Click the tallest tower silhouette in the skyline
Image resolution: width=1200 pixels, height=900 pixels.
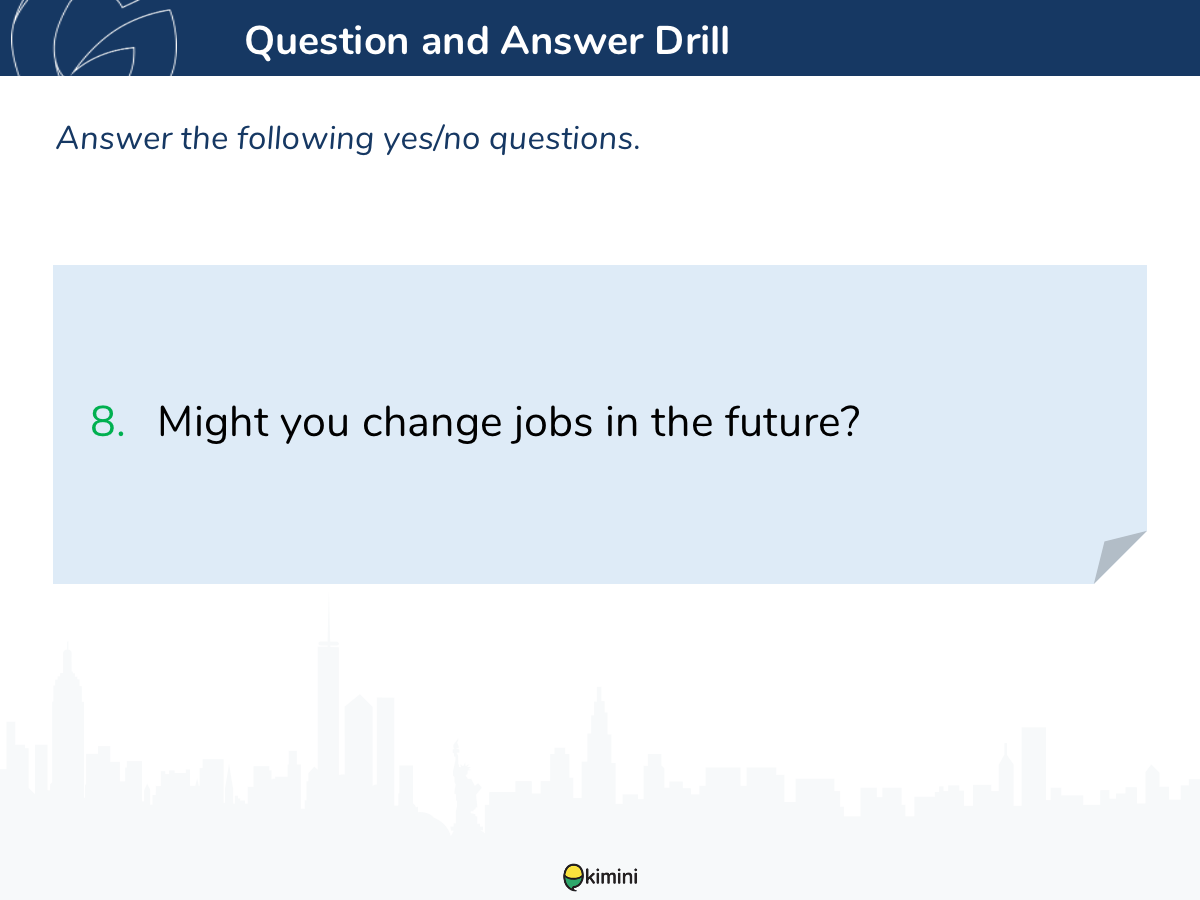(327, 700)
